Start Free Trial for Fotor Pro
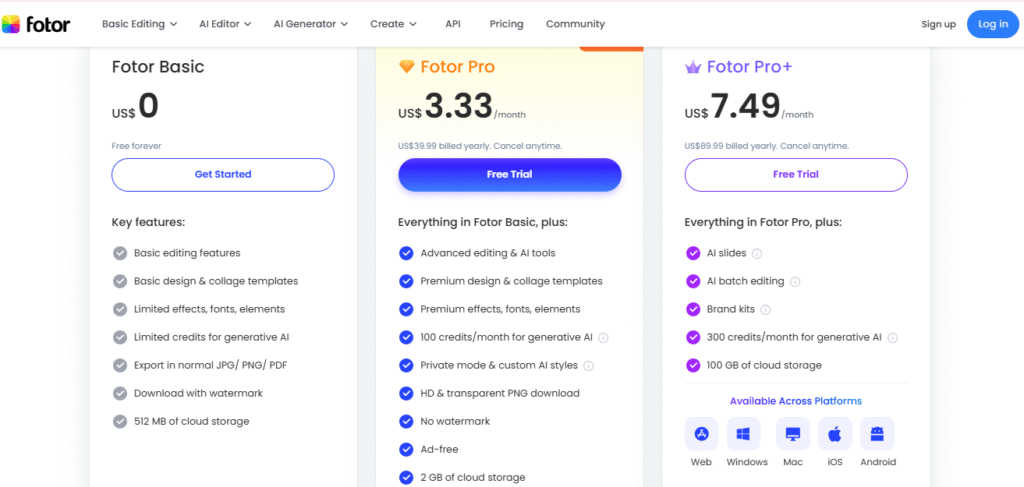Viewport: 1024px width, 487px height. pyautogui.click(x=509, y=175)
